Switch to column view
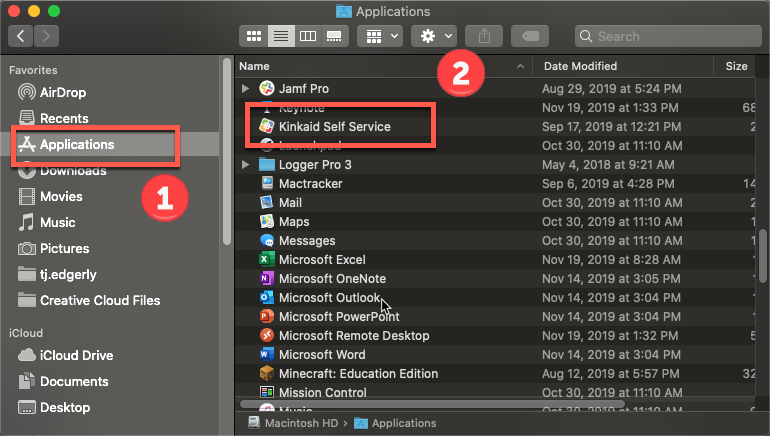Screen dimensions: 770x436 (308, 36)
